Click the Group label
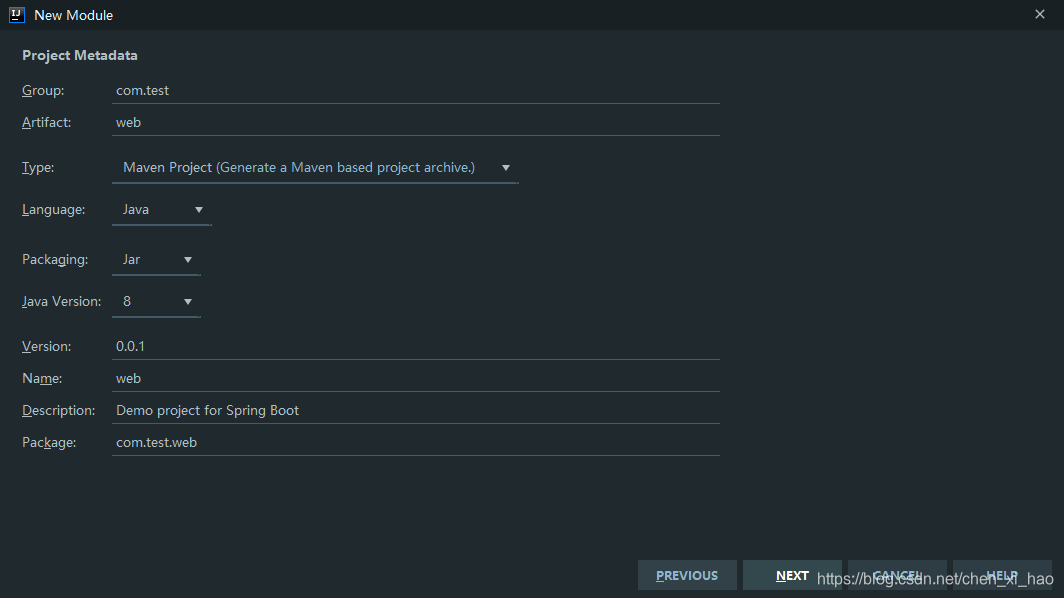Screen dimensions: 1064x598 (x=43, y=90)
